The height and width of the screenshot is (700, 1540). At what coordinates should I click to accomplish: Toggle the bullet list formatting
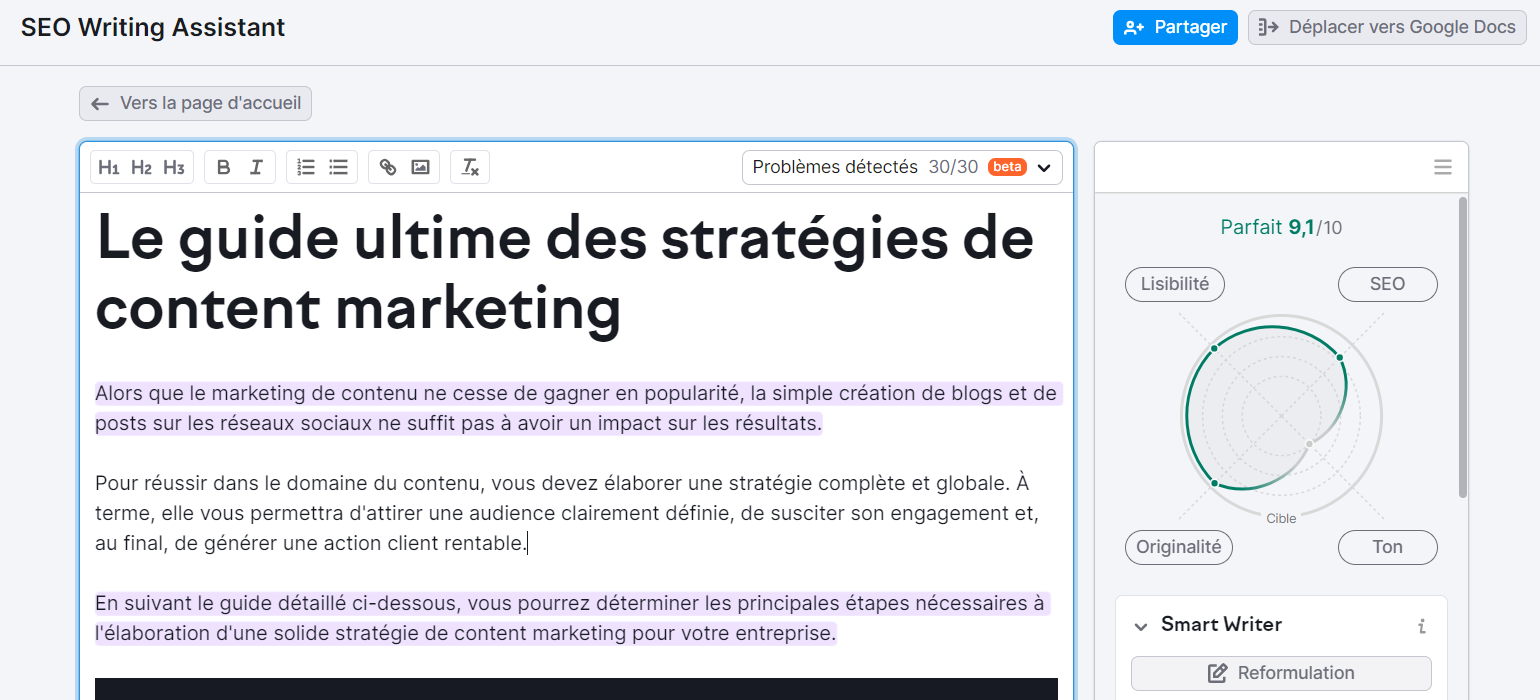pyautogui.click(x=338, y=167)
